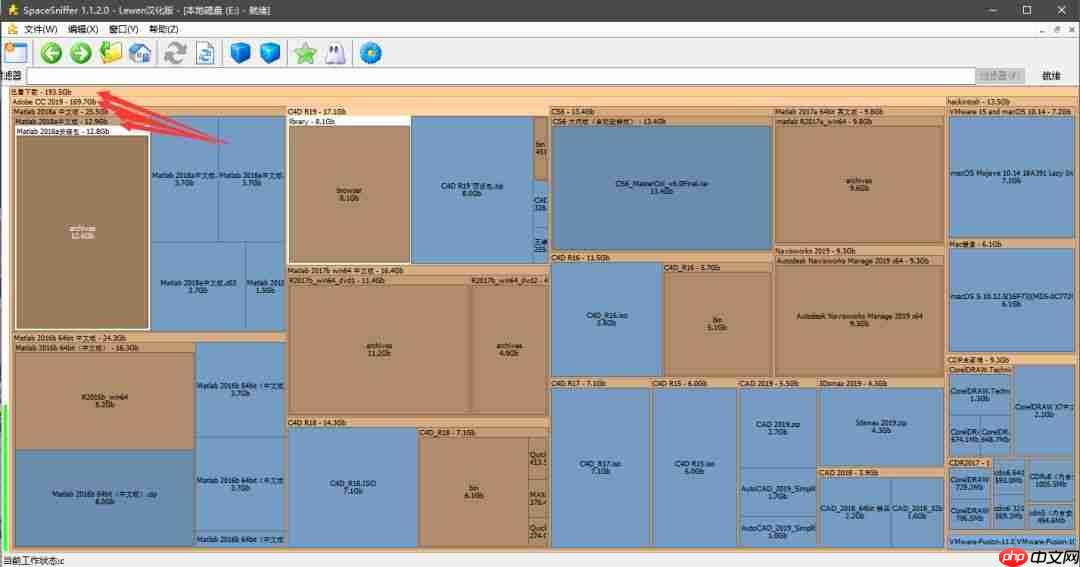Click the CS6 - 13.4Gb header

[x=573, y=111]
